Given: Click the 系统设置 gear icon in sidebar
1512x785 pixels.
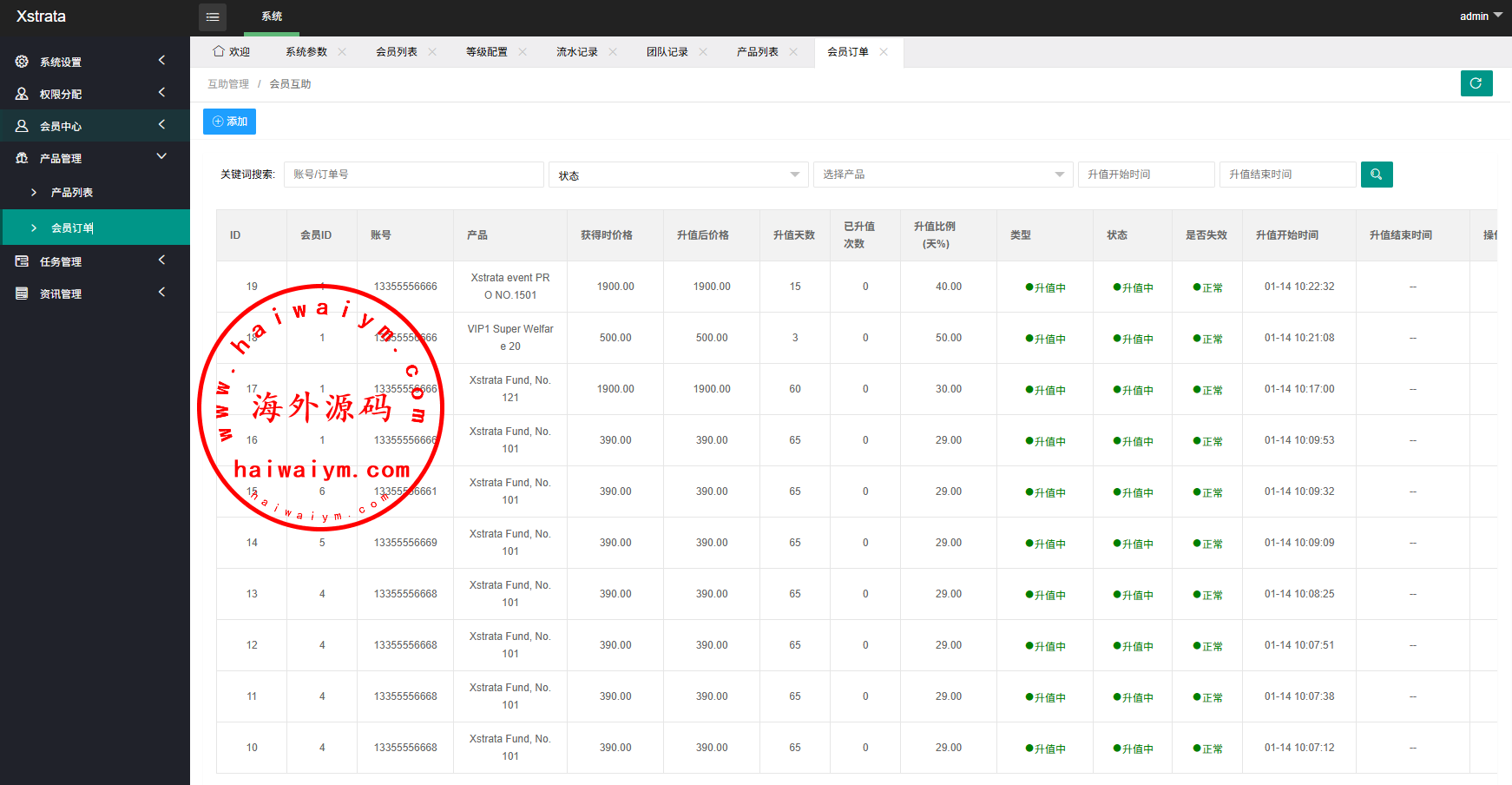Looking at the screenshot, I should [22, 62].
